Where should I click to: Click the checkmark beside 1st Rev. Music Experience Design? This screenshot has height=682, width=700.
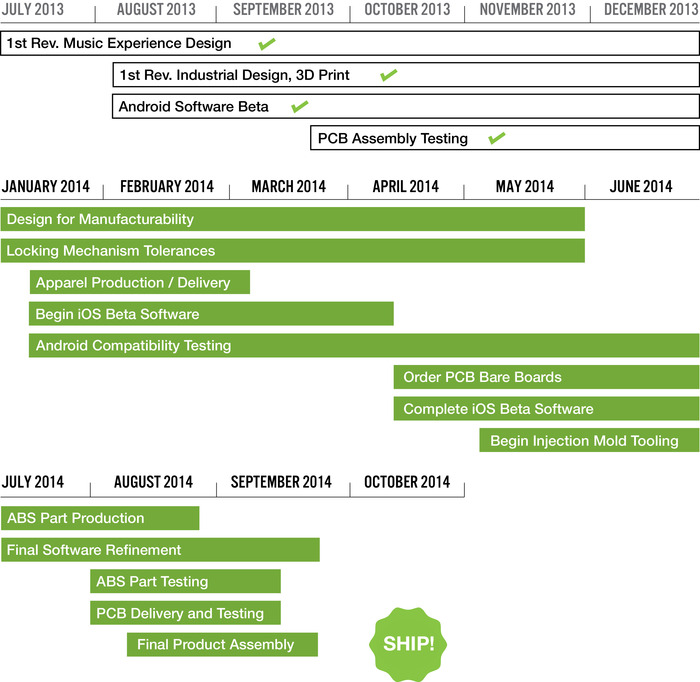pos(267,44)
